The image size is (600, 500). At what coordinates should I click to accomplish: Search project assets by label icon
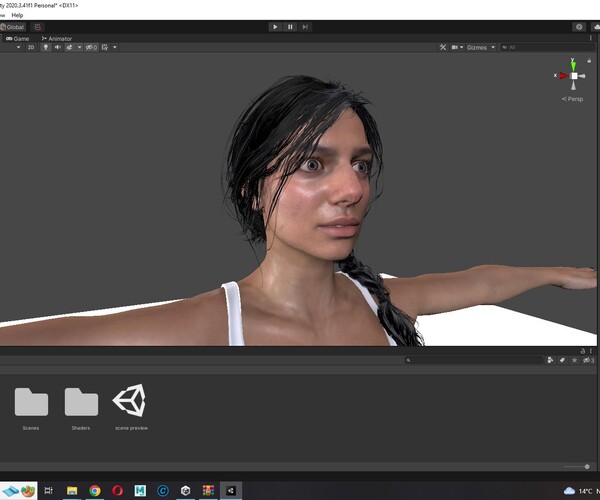[x=562, y=360]
